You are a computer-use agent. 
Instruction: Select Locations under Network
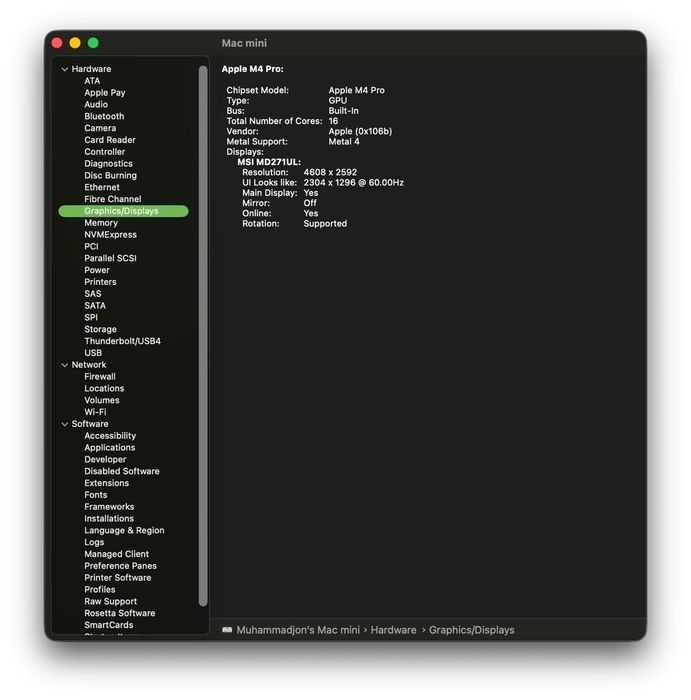[104, 388]
